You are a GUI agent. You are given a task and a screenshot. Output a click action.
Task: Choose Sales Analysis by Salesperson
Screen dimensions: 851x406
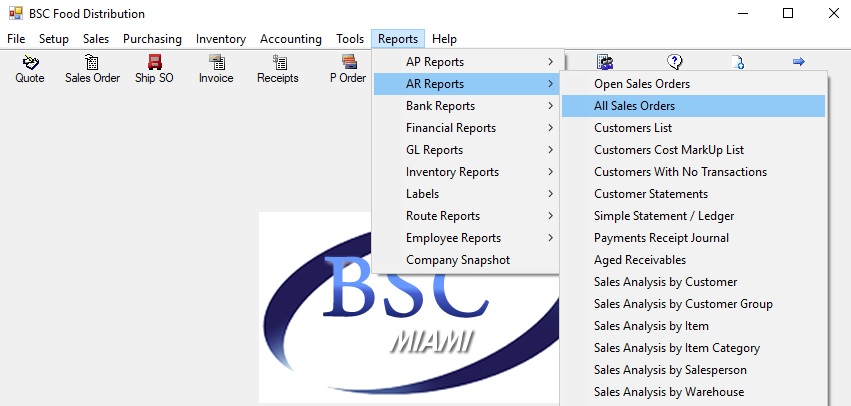point(693,370)
